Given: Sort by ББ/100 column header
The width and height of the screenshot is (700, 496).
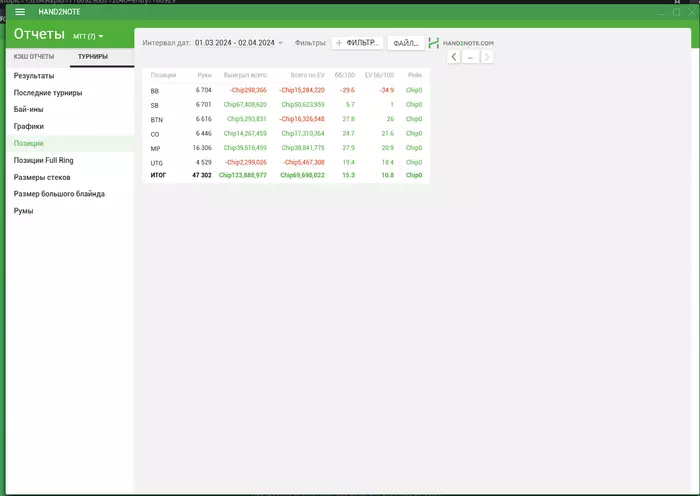Looking at the screenshot, I should pos(345,75).
